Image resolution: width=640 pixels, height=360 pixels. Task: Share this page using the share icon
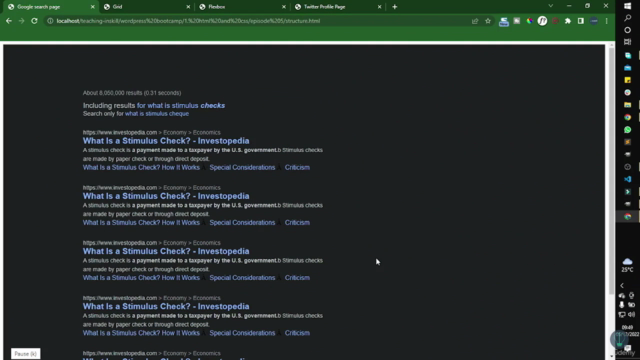click(x=475, y=21)
